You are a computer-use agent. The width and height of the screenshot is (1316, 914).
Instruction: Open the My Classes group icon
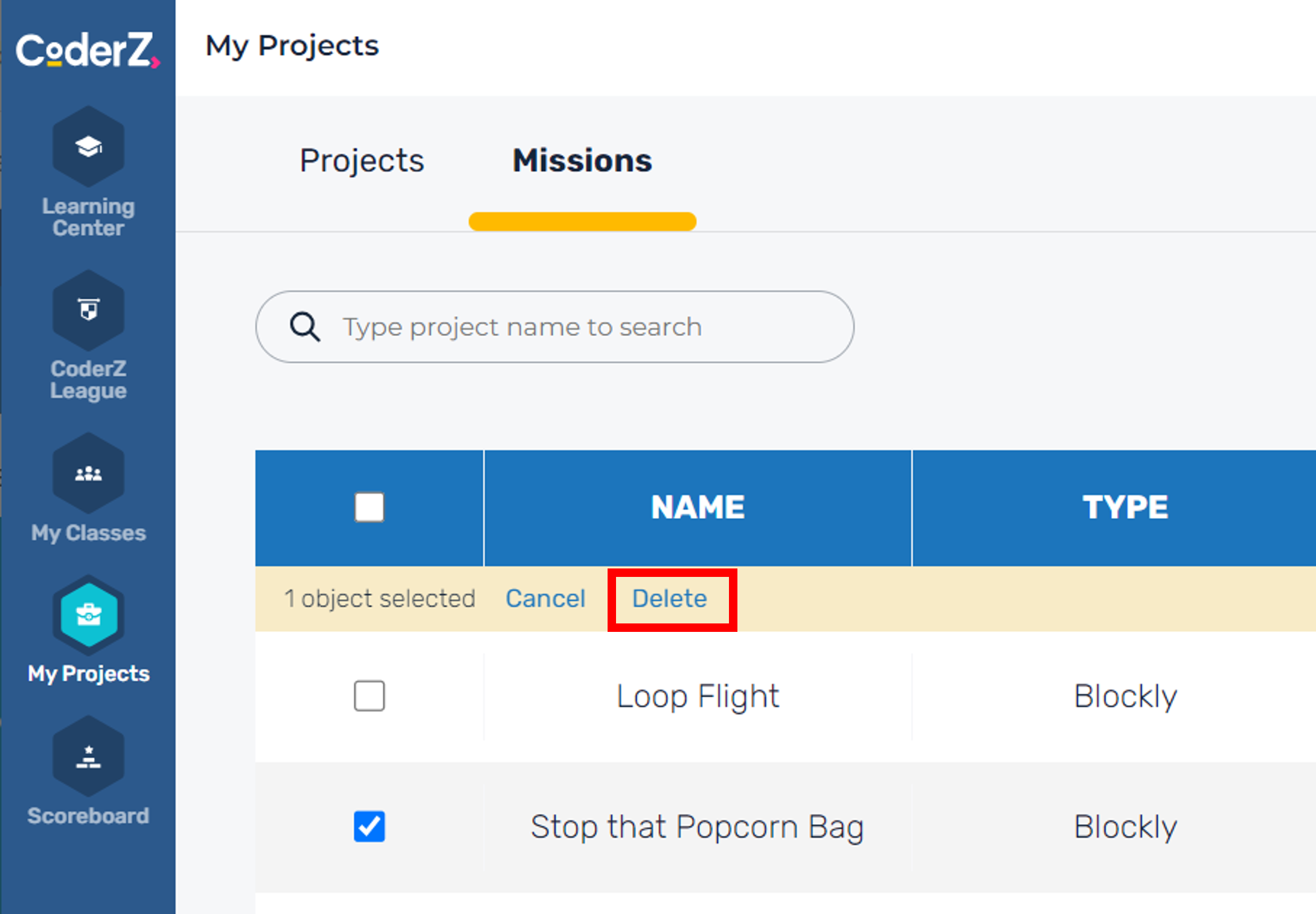(x=88, y=473)
